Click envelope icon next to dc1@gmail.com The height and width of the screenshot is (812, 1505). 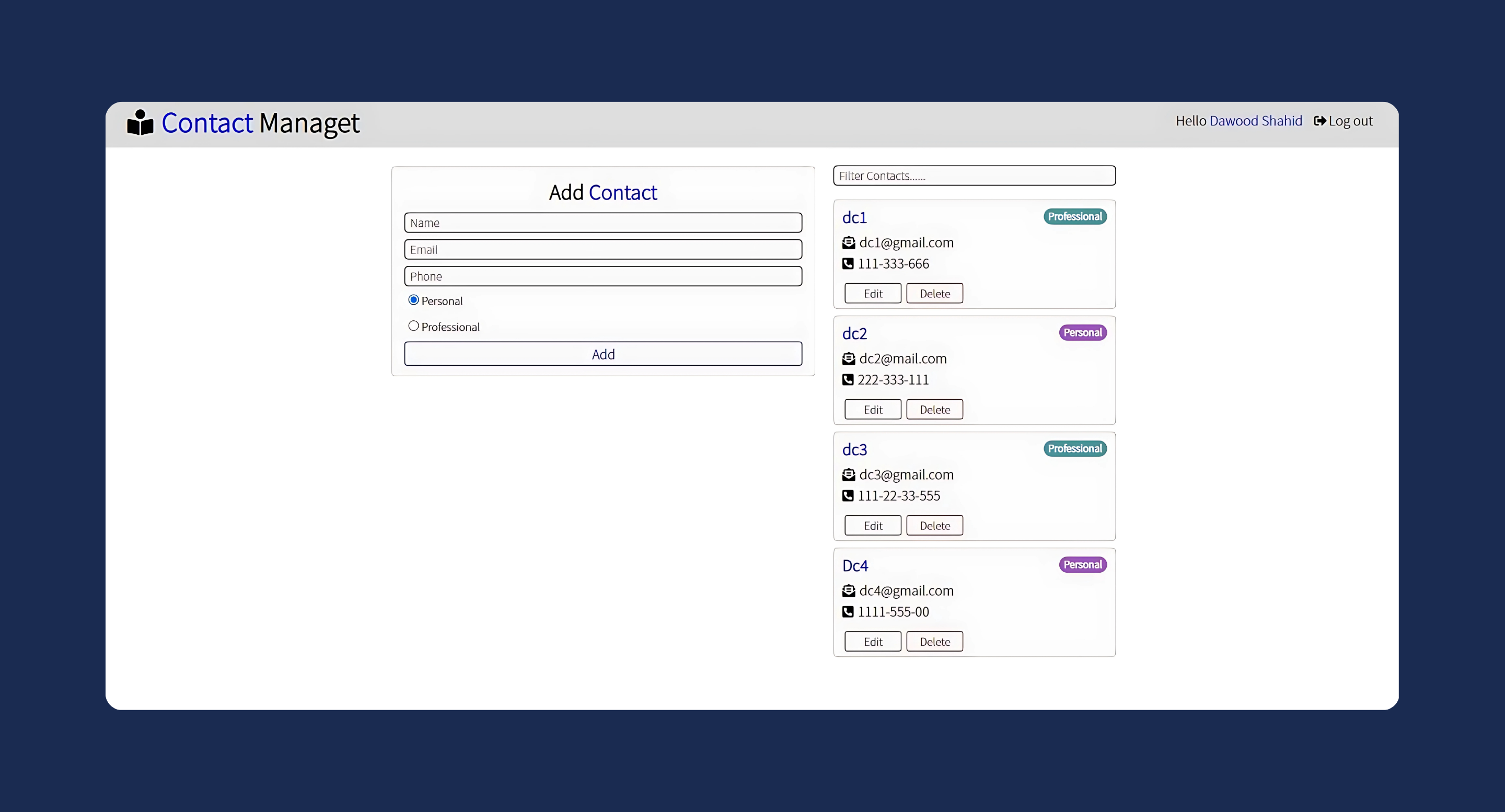point(848,242)
